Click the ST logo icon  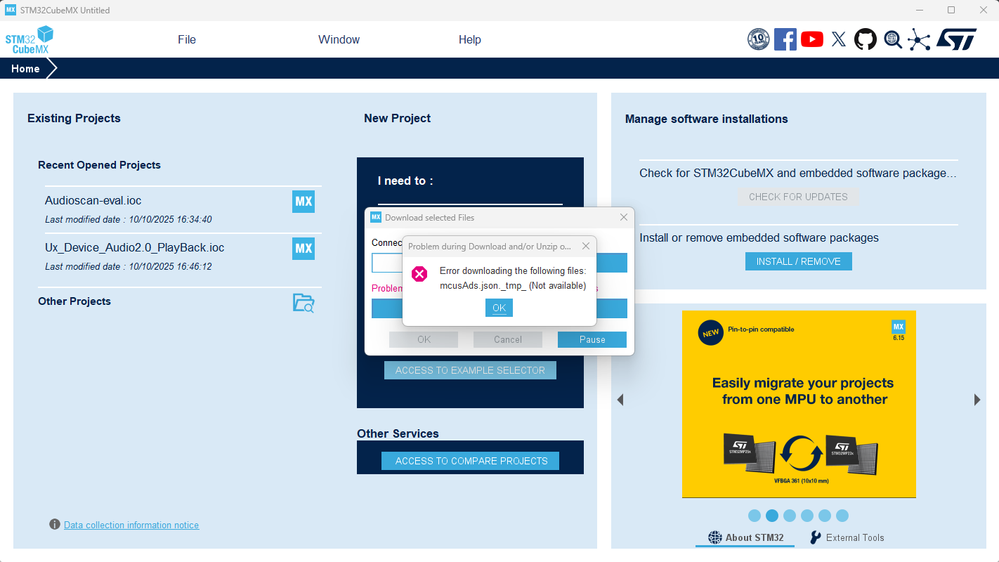pos(956,40)
